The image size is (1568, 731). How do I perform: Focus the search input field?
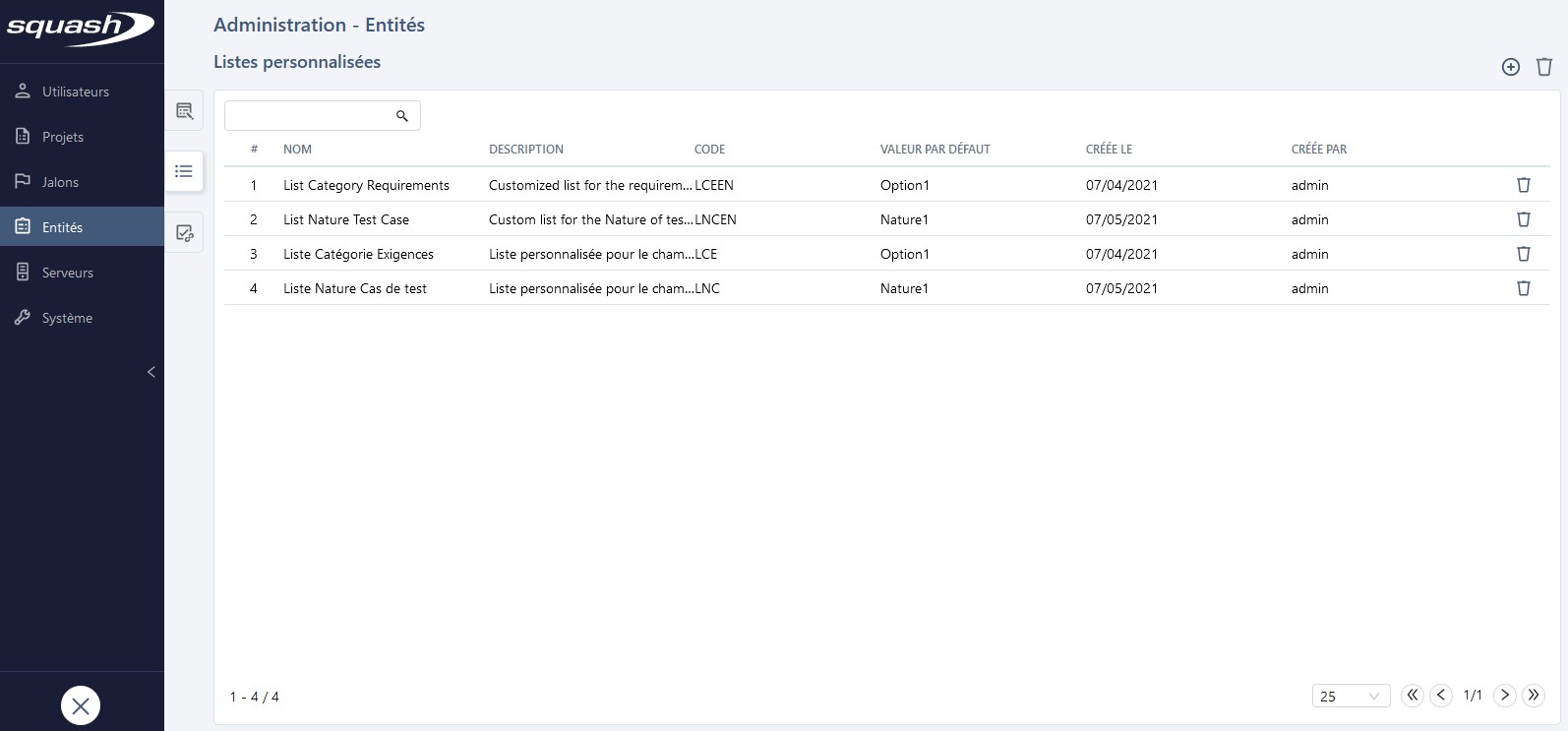tap(307, 116)
